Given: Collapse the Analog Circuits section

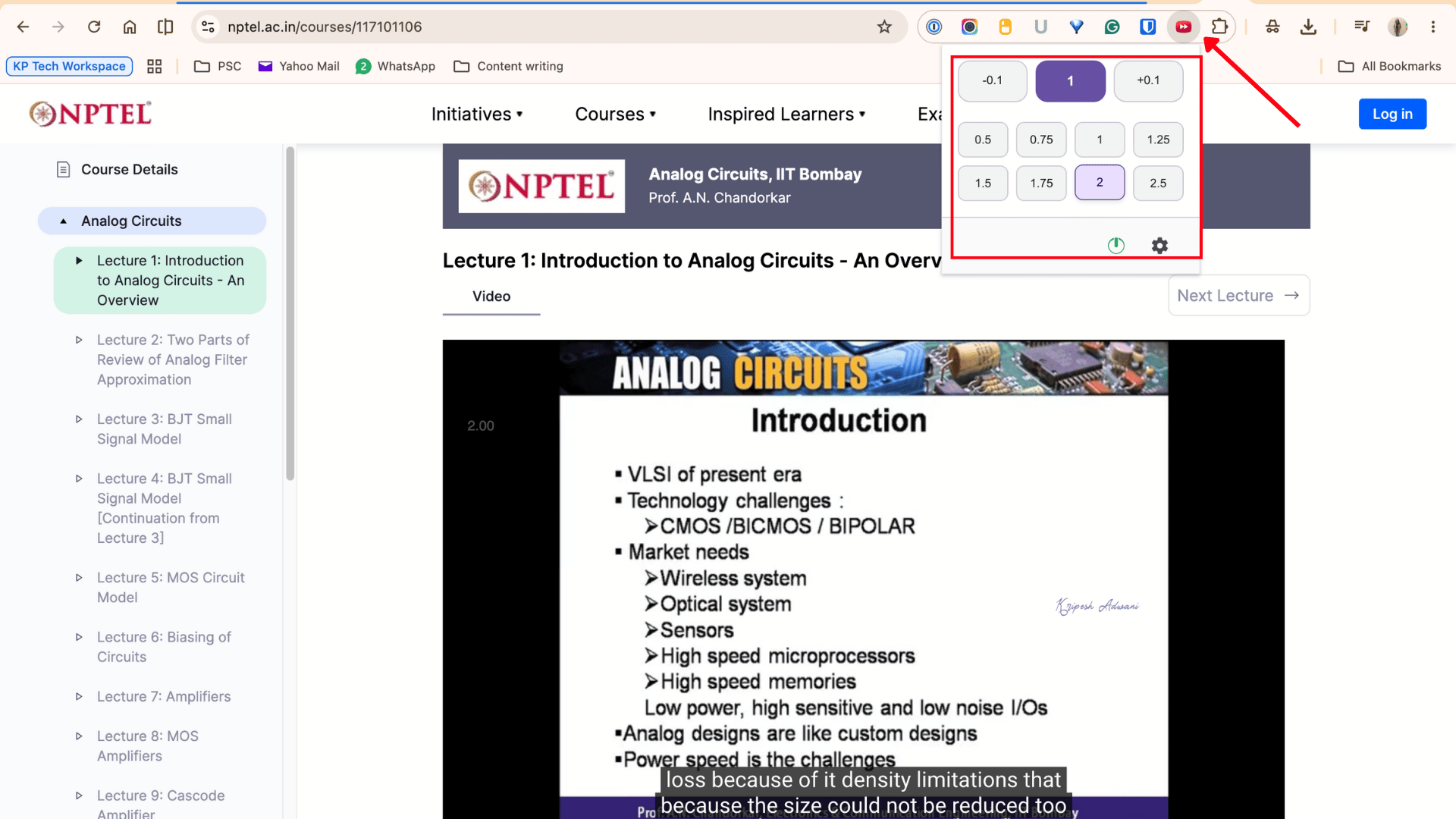Looking at the screenshot, I should point(152,221).
